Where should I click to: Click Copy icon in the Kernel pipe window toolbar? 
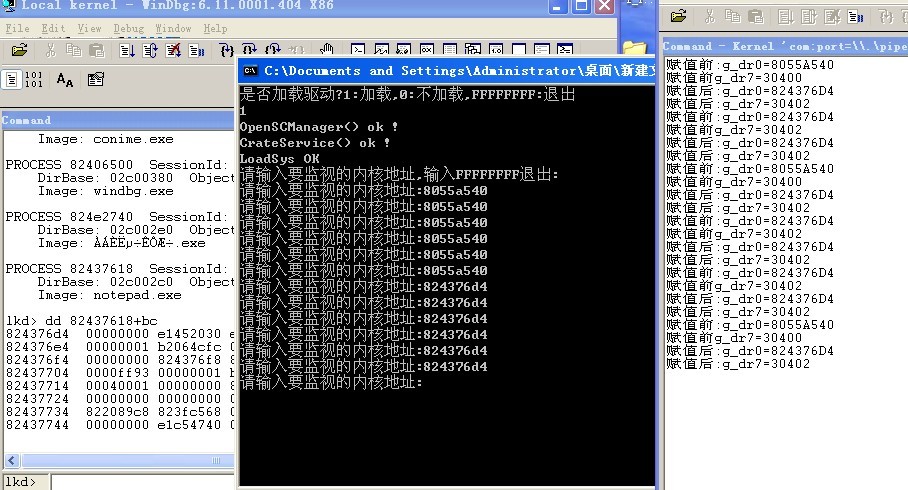click(x=733, y=17)
